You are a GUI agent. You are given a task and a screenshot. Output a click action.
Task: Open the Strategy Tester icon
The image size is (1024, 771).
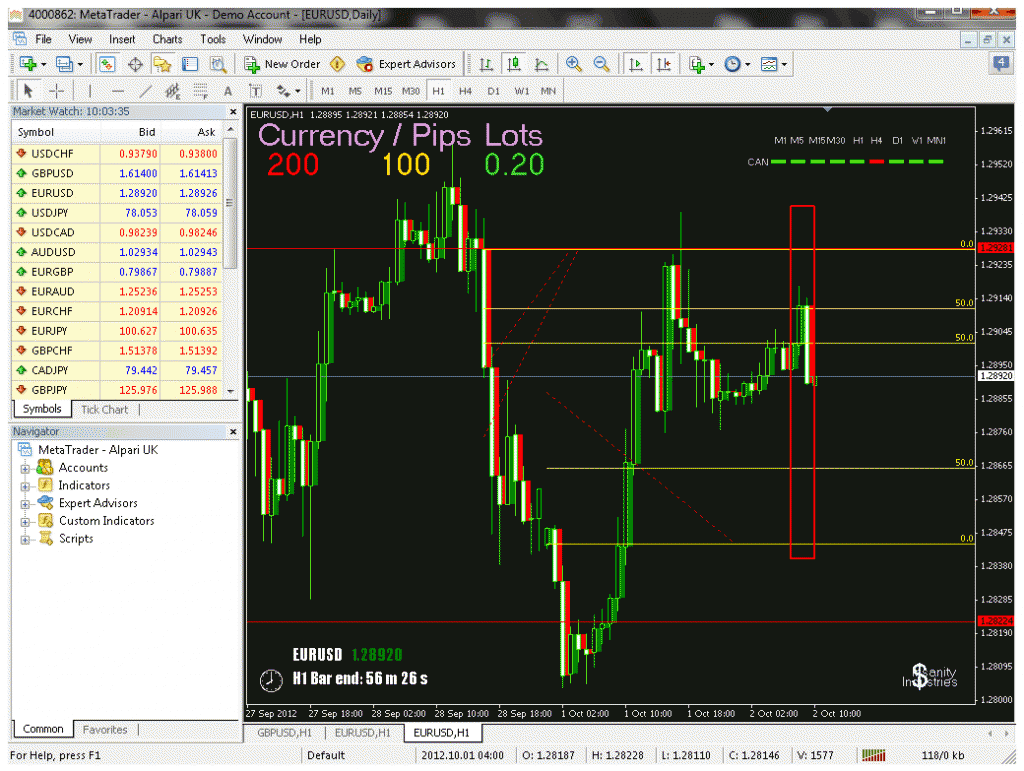tap(217, 64)
